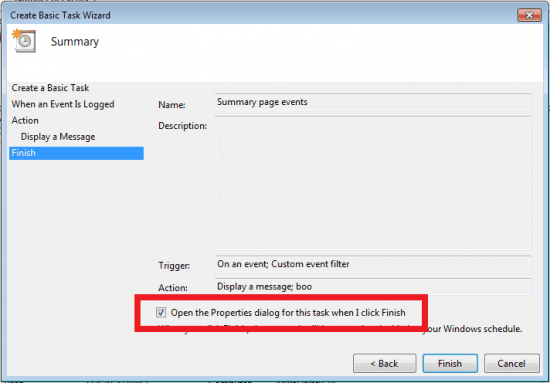Close the Create Basic Task Wizard window
Screen dimensions: 550x383
529,15
